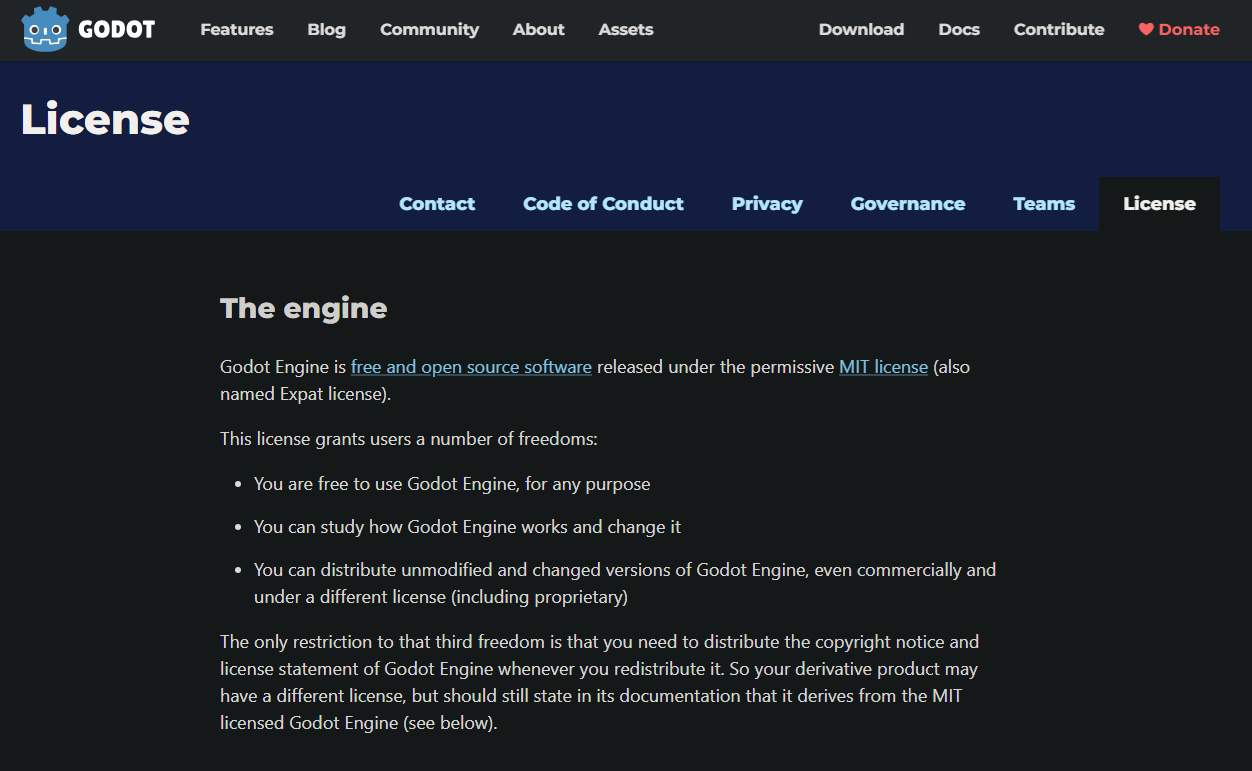Click the heart icon beside Donate
Viewport: 1252px width, 771px height.
[1146, 30]
